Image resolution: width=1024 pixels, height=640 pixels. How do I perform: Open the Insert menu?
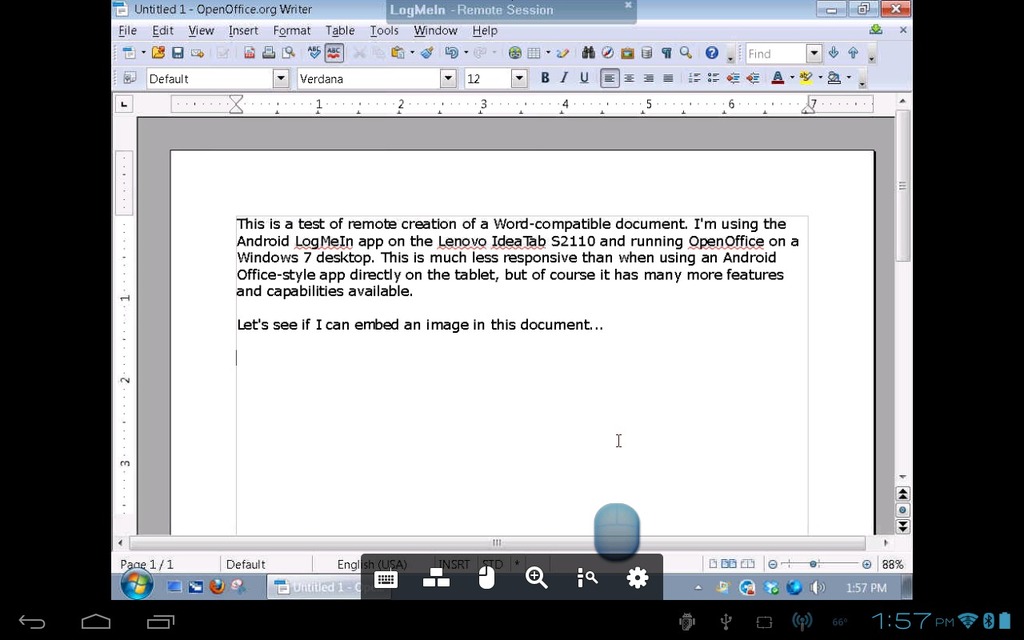point(243,31)
